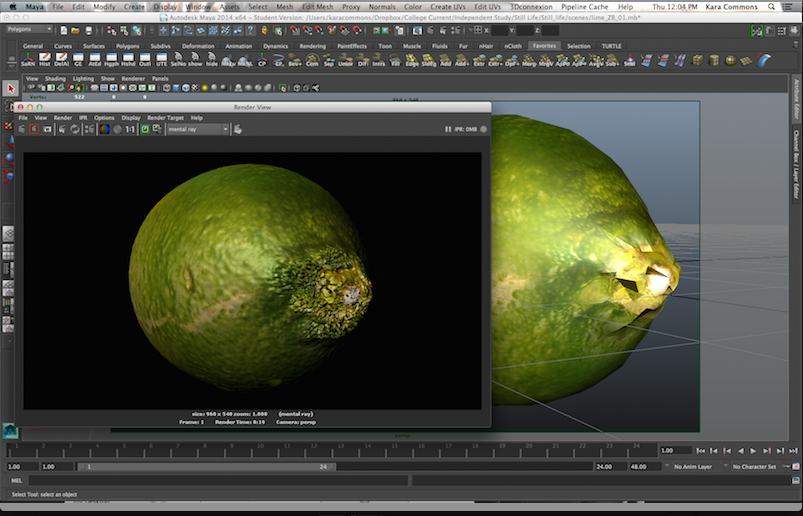Open the UTE shelf icon
The width and height of the screenshot is (803, 516).
pyautogui.click(x=162, y=59)
